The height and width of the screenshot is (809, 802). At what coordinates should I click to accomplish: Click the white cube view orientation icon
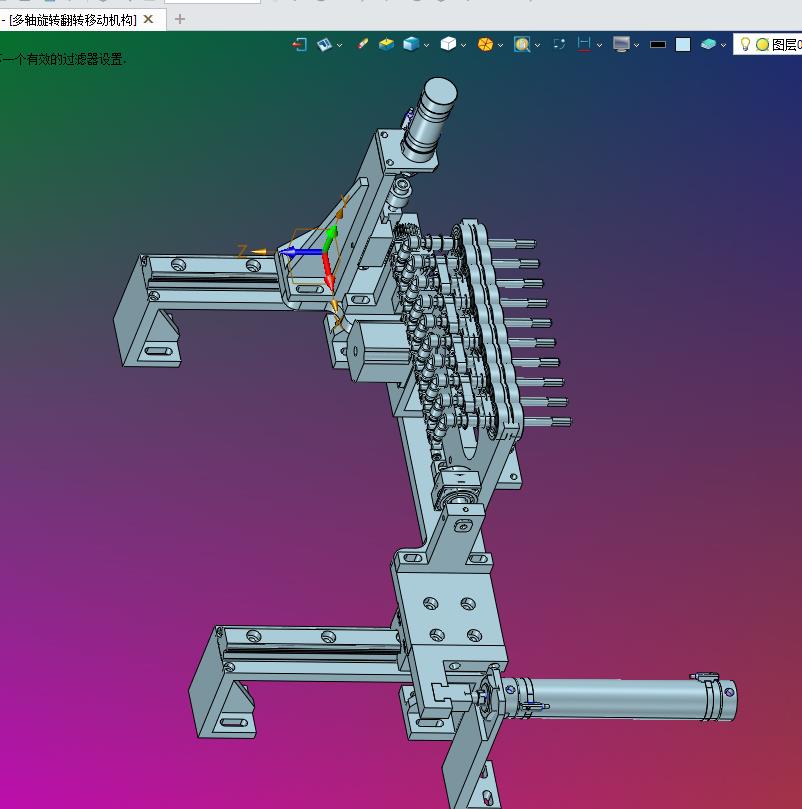click(448, 44)
